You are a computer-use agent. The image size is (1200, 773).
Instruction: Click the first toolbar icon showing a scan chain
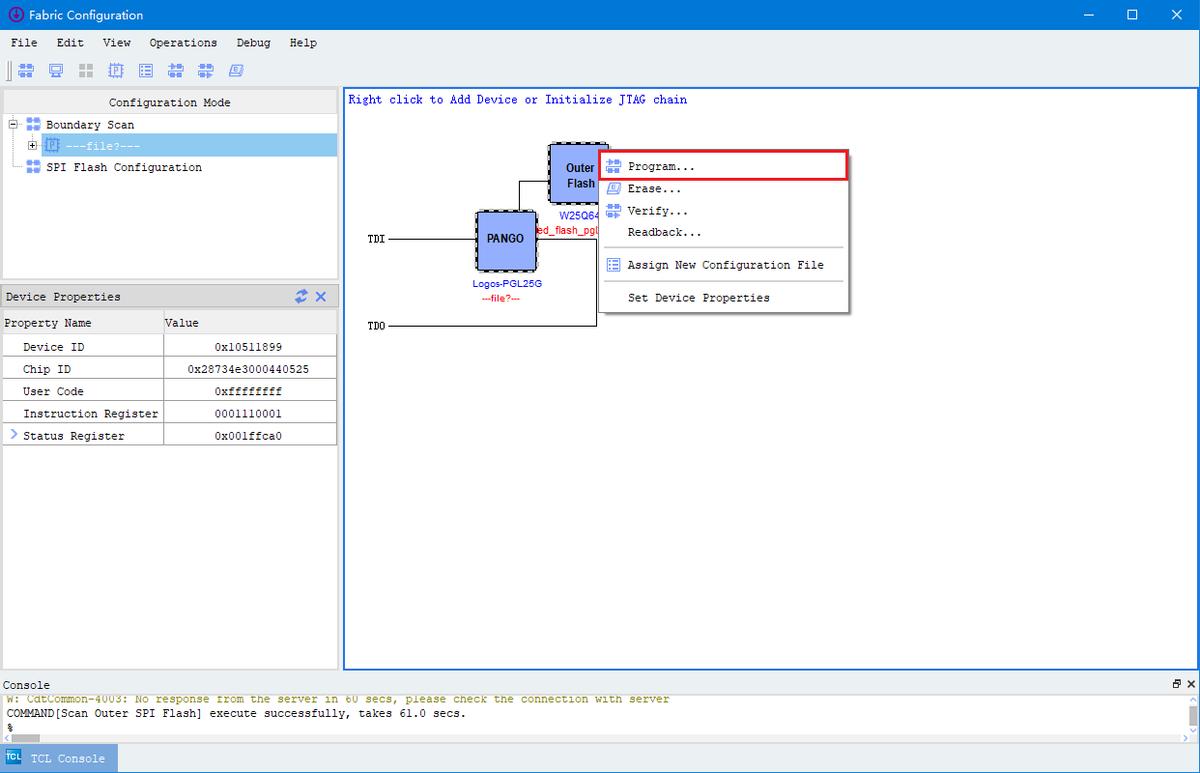[x=26, y=71]
